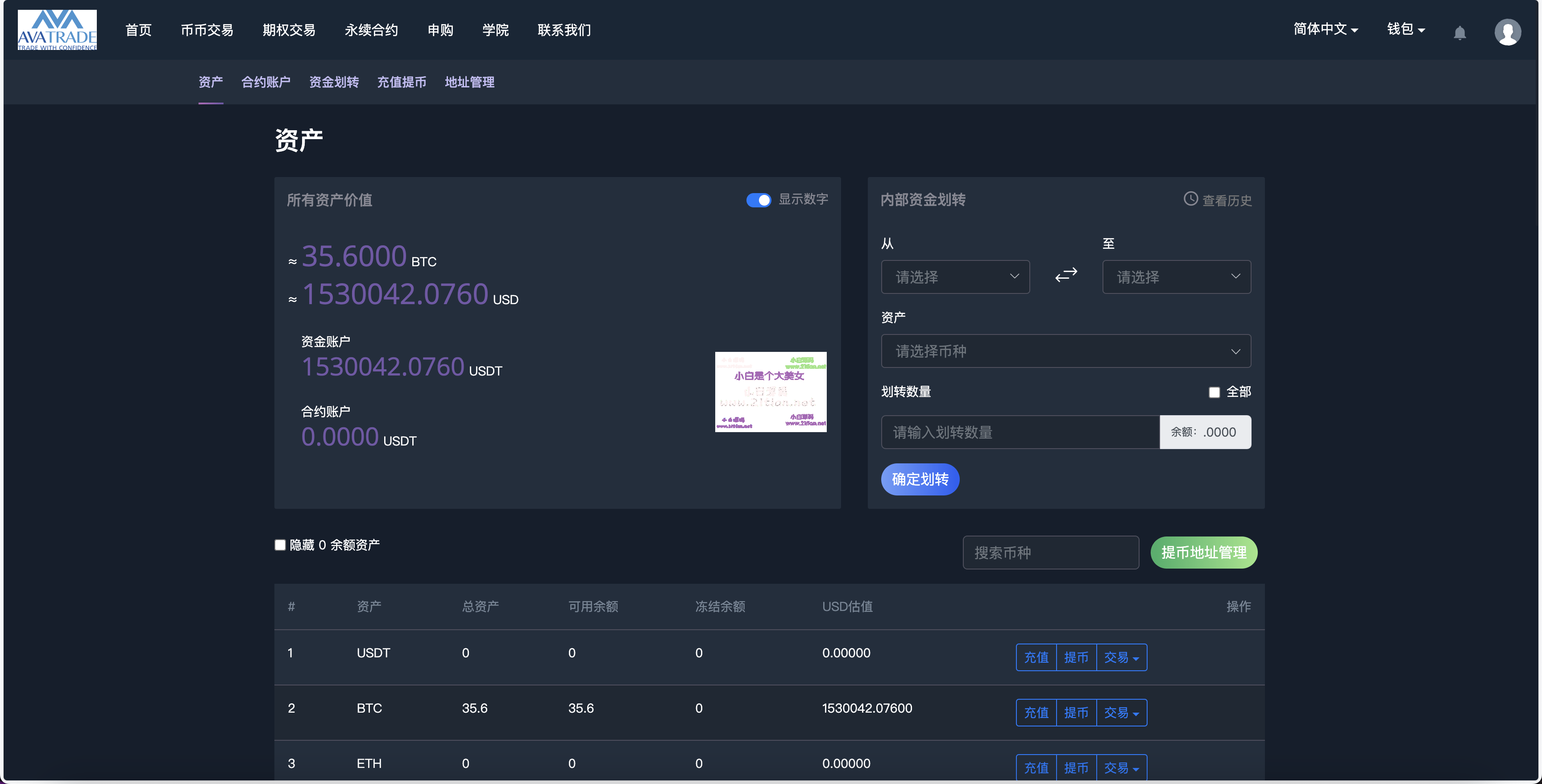
Task: Swap the from and to accounts arrows
Action: [x=1065, y=275]
